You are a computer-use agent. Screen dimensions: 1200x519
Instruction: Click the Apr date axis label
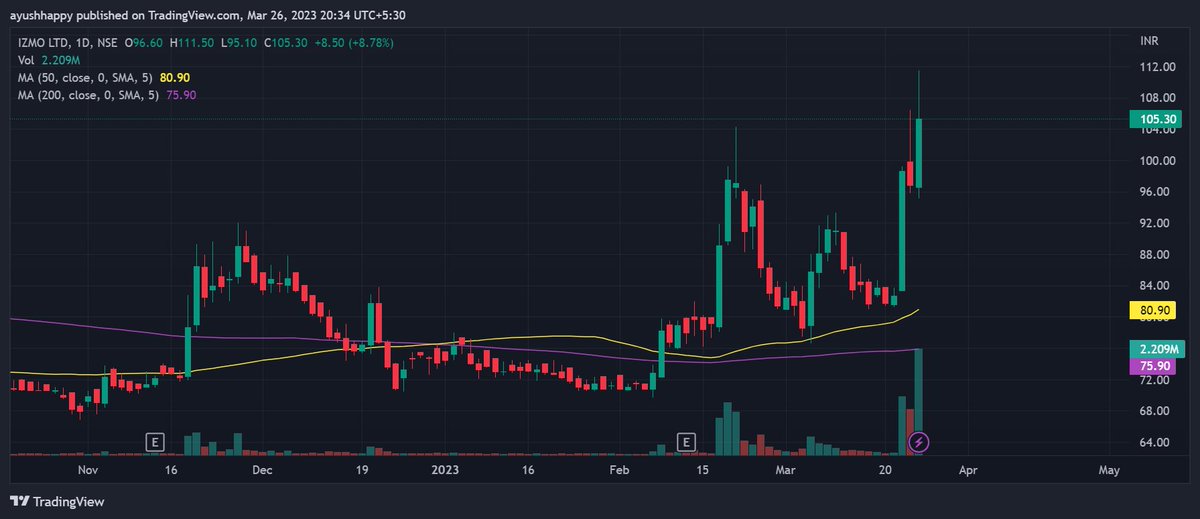[x=967, y=469]
